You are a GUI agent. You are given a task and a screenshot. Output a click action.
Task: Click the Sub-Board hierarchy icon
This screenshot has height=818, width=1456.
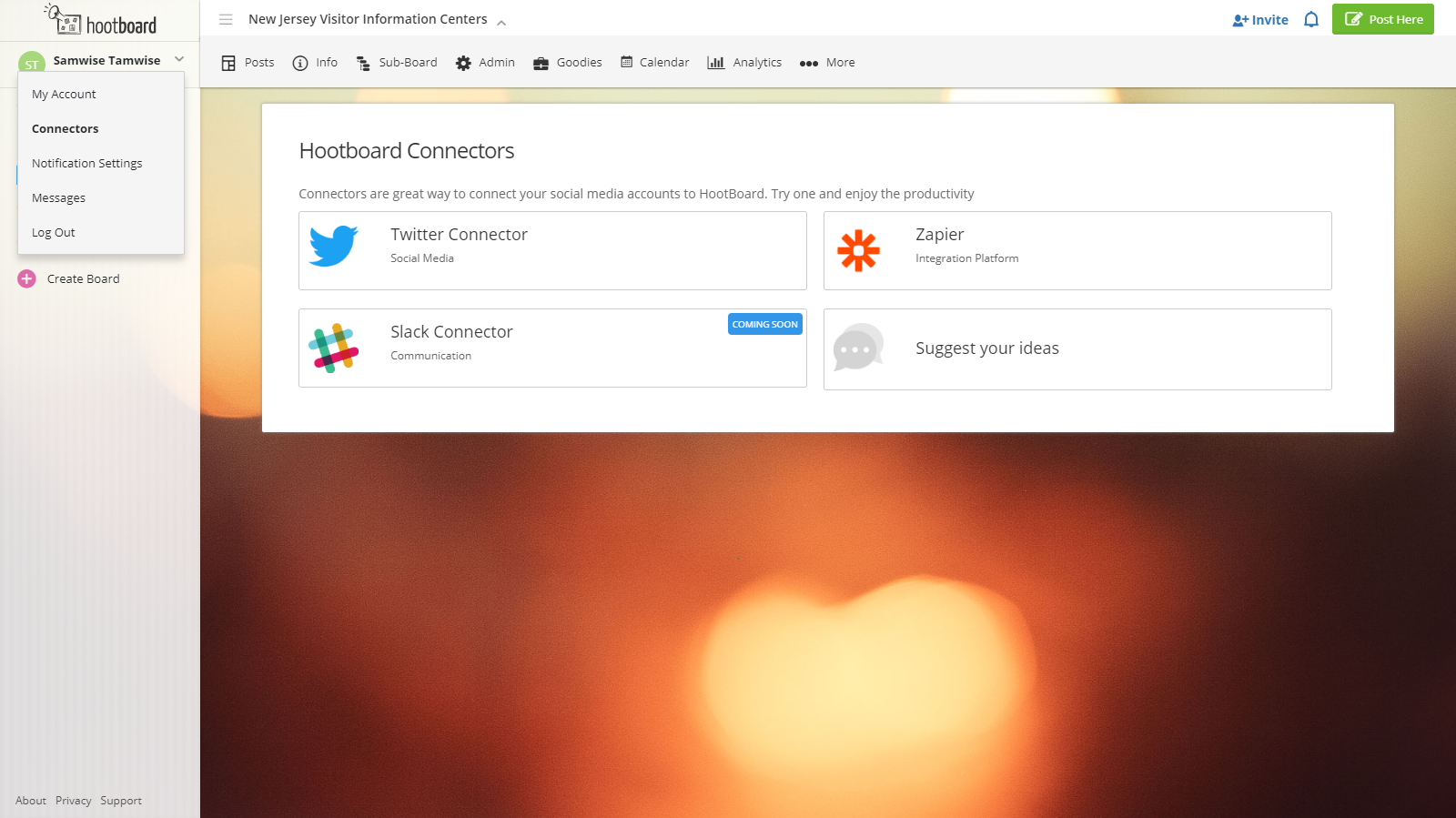pos(363,63)
